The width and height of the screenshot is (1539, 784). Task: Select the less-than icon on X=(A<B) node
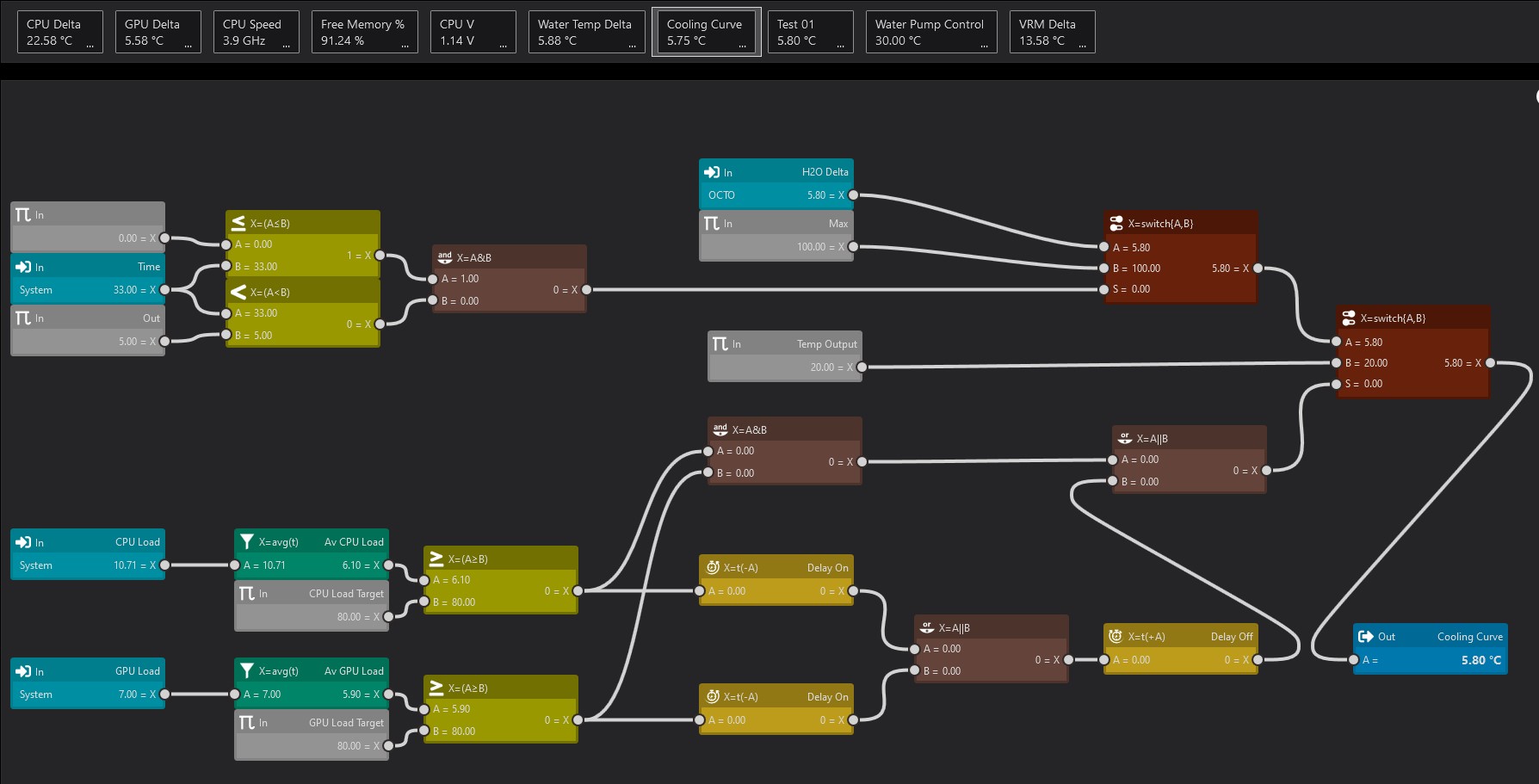pyautogui.click(x=238, y=293)
